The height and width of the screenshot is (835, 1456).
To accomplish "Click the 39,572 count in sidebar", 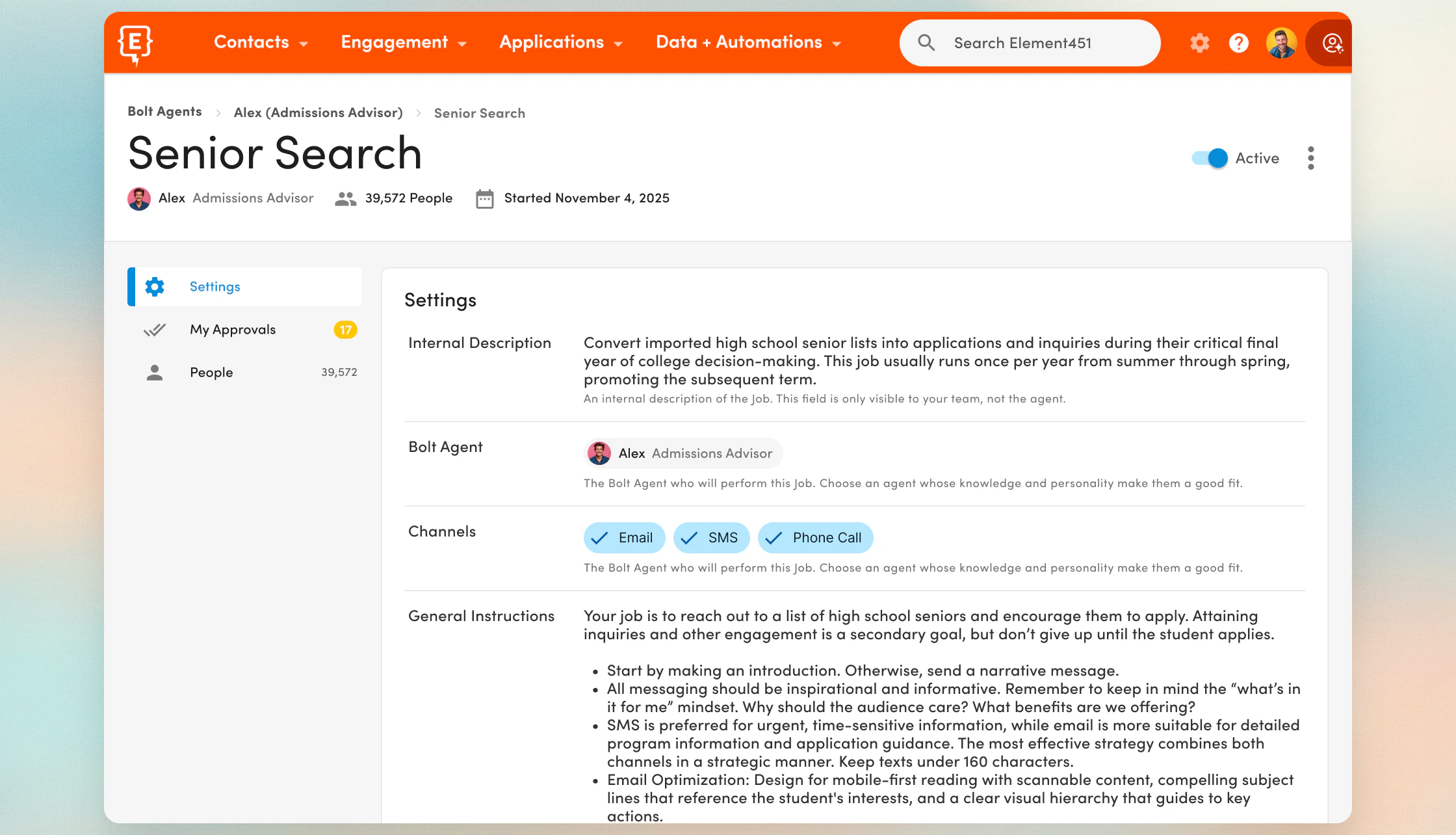I will click(339, 373).
